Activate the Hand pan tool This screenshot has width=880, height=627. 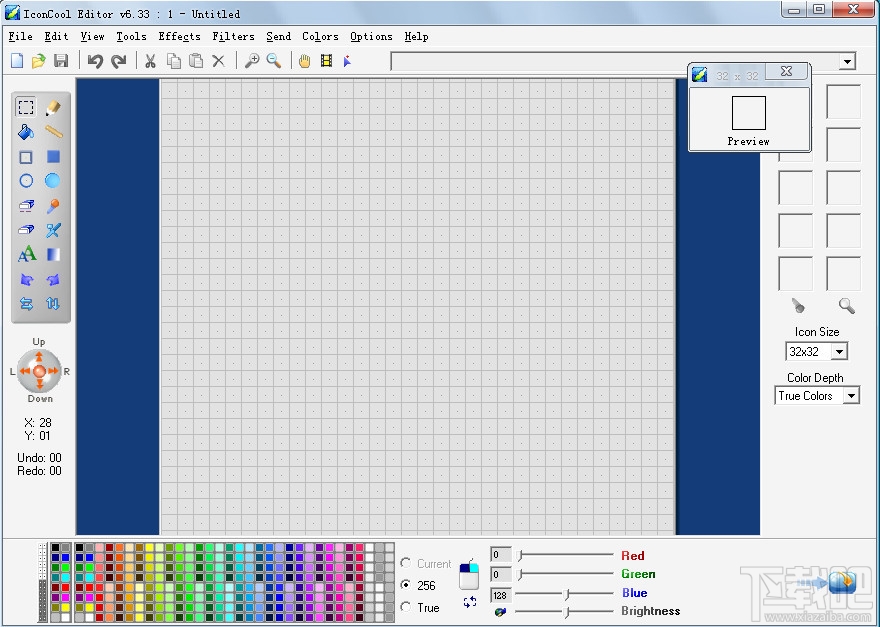tap(304, 61)
